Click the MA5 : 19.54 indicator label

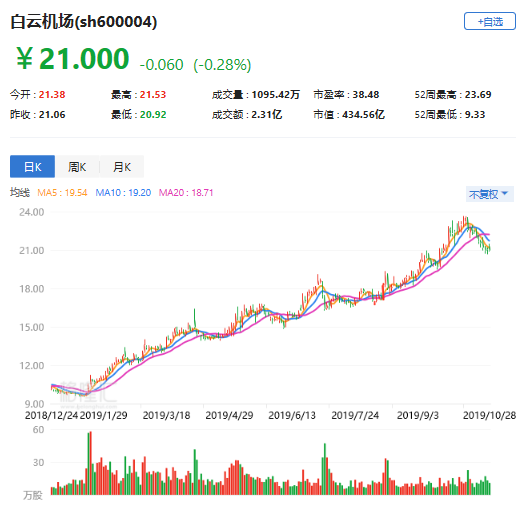[62, 193]
